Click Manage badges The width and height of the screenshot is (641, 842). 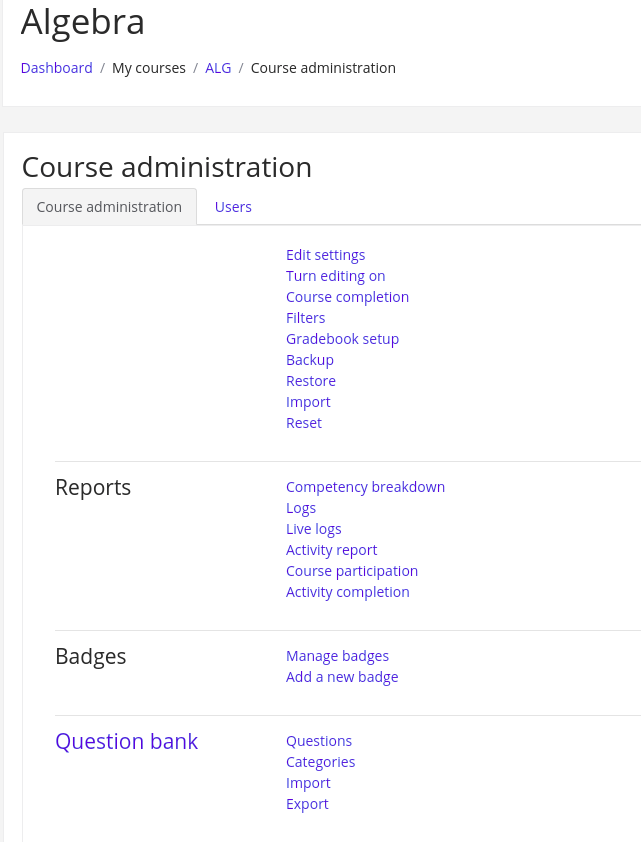tap(337, 656)
